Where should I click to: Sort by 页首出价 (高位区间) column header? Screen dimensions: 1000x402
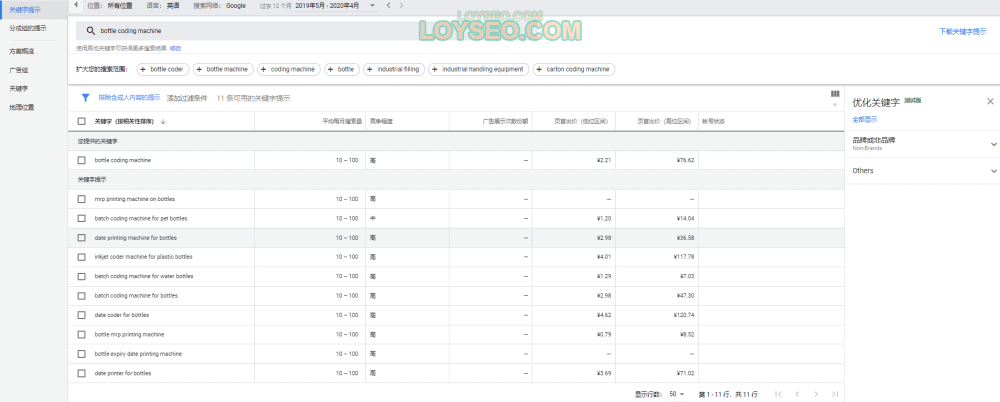(664, 121)
